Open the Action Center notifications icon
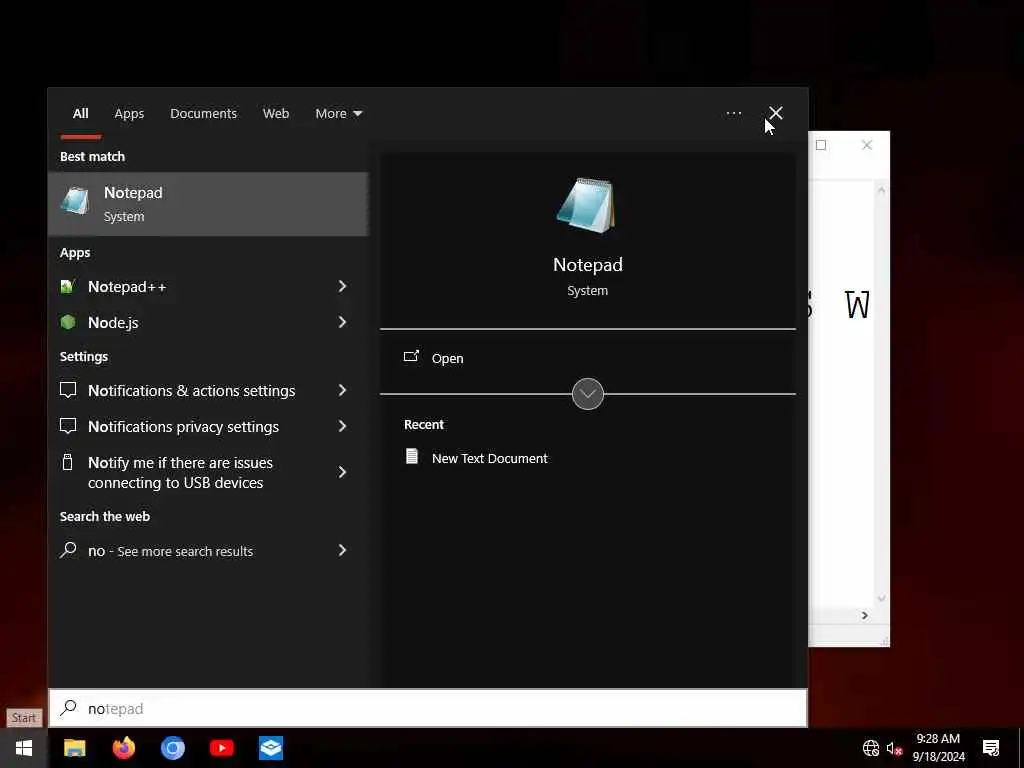Viewport: 1024px width, 768px height. click(991, 748)
